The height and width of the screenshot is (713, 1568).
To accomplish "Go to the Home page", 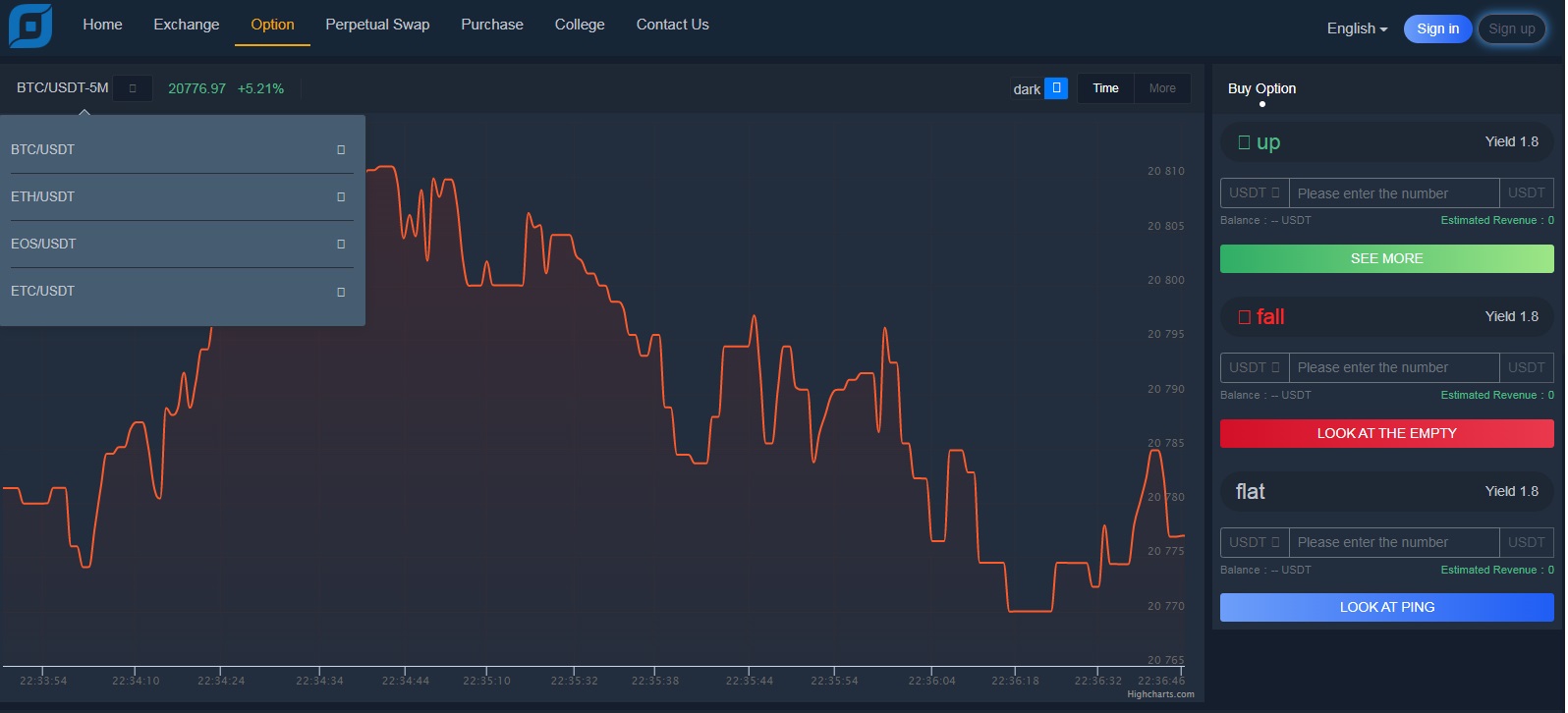I will coord(102,25).
